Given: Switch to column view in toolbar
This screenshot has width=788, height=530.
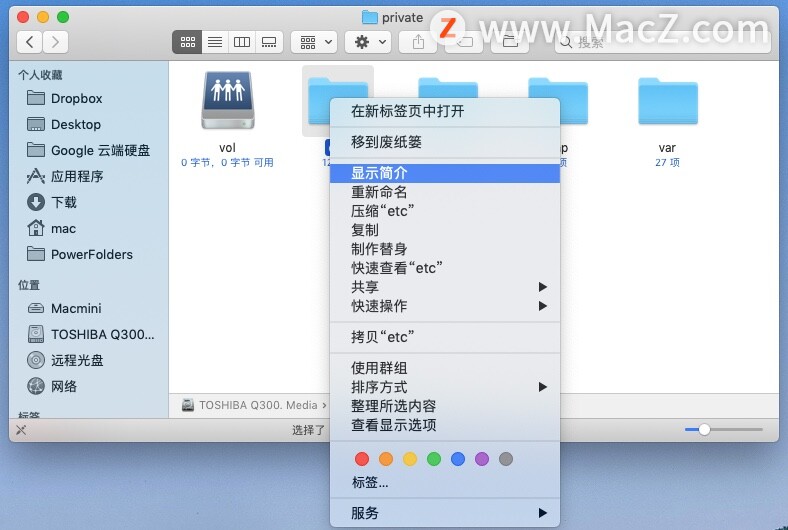Looking at the screenshot, I should (241, 42).
